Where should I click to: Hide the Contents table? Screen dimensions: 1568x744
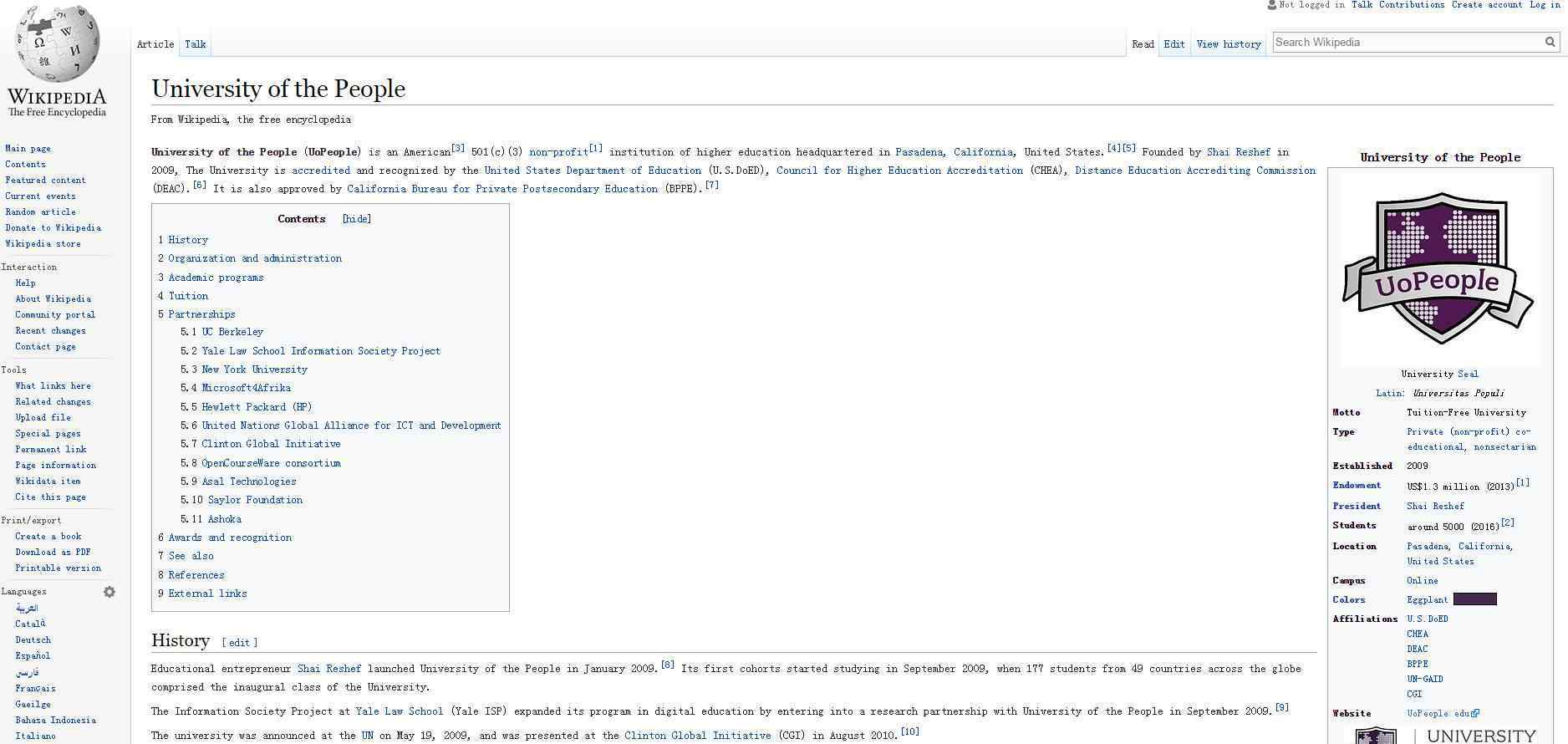pyautogui.click(x=357, y=219)
